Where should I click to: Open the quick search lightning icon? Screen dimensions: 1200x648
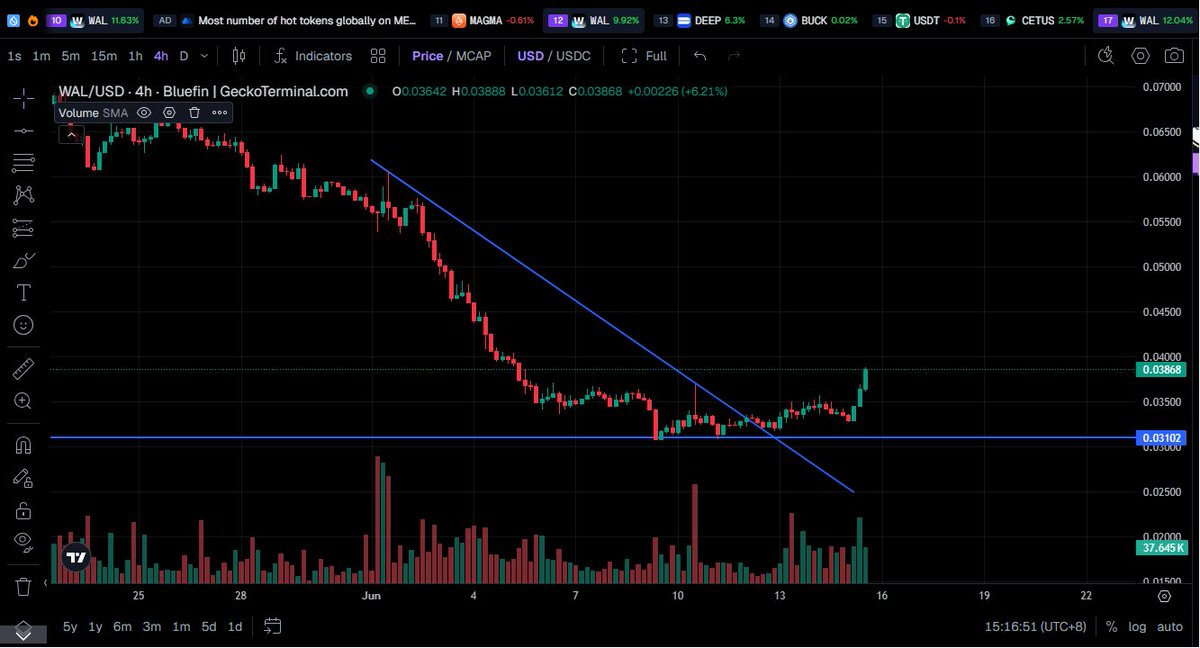[1106, 56]
